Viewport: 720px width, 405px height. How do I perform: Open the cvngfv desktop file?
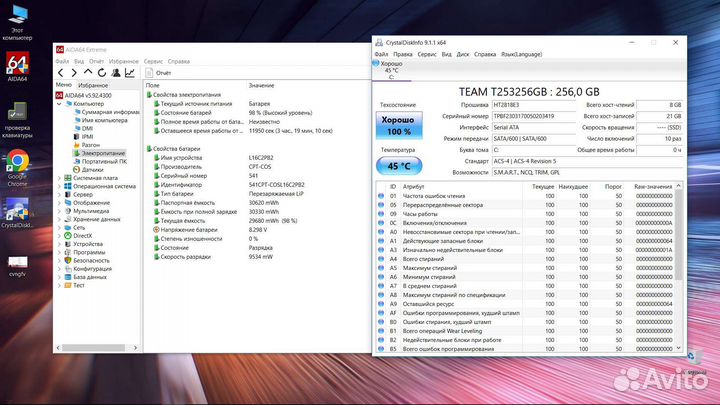point(17,266)
